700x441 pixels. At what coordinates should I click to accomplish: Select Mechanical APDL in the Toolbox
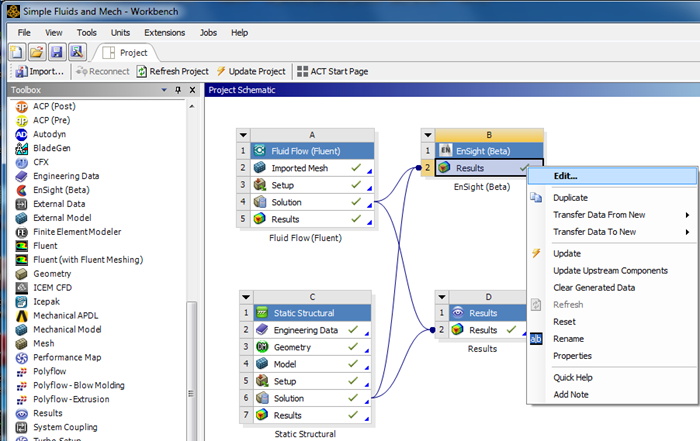click(x=57, y=316)
